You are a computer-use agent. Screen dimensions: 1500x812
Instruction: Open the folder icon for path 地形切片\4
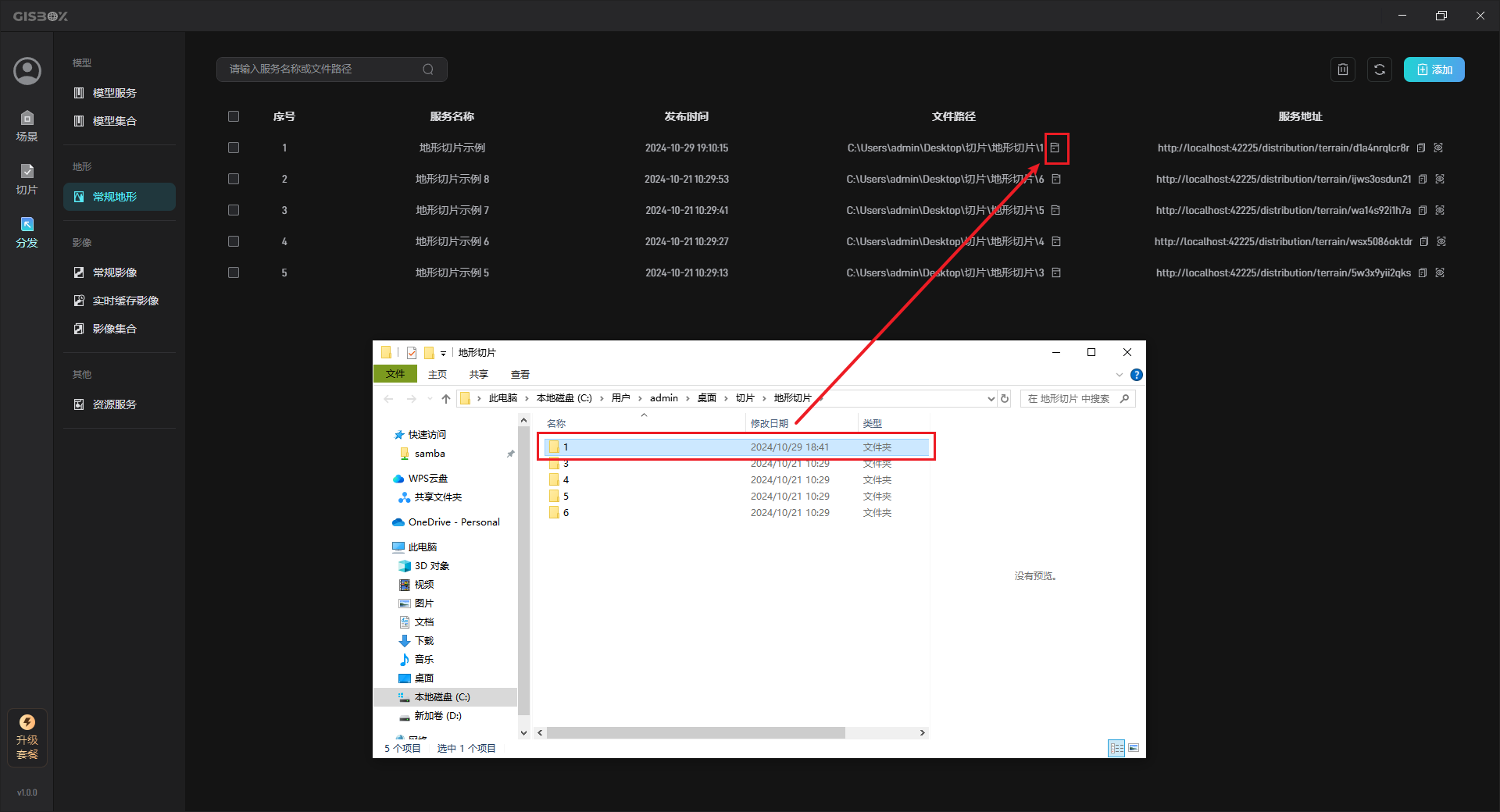pyautogui.click(x=1056, y=241)
